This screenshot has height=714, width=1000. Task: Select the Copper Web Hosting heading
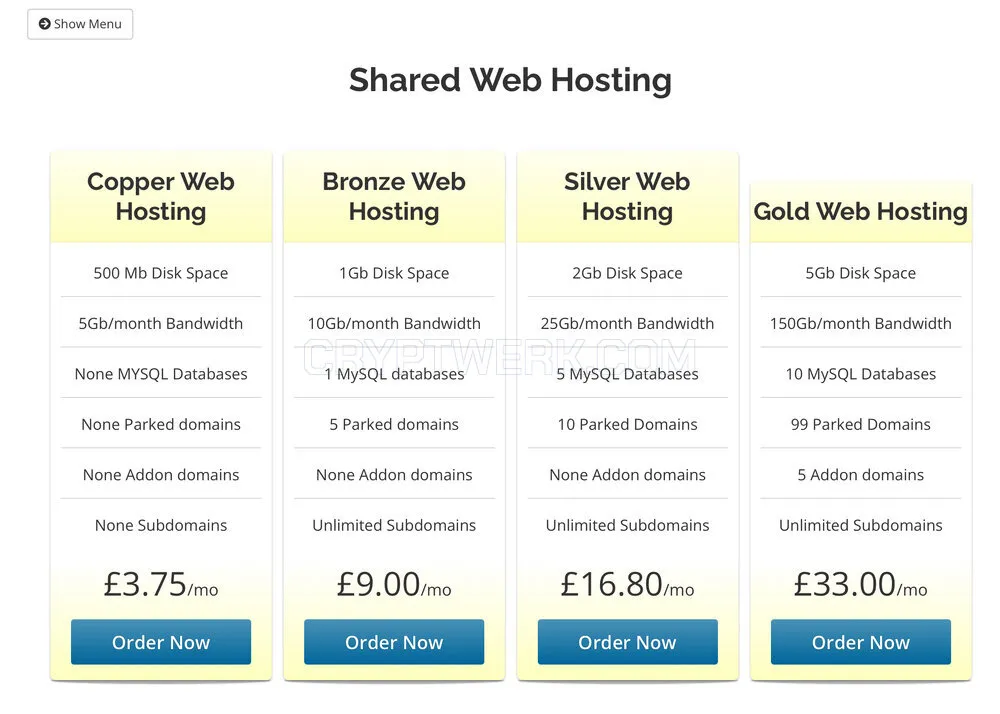tap(161, 196)
